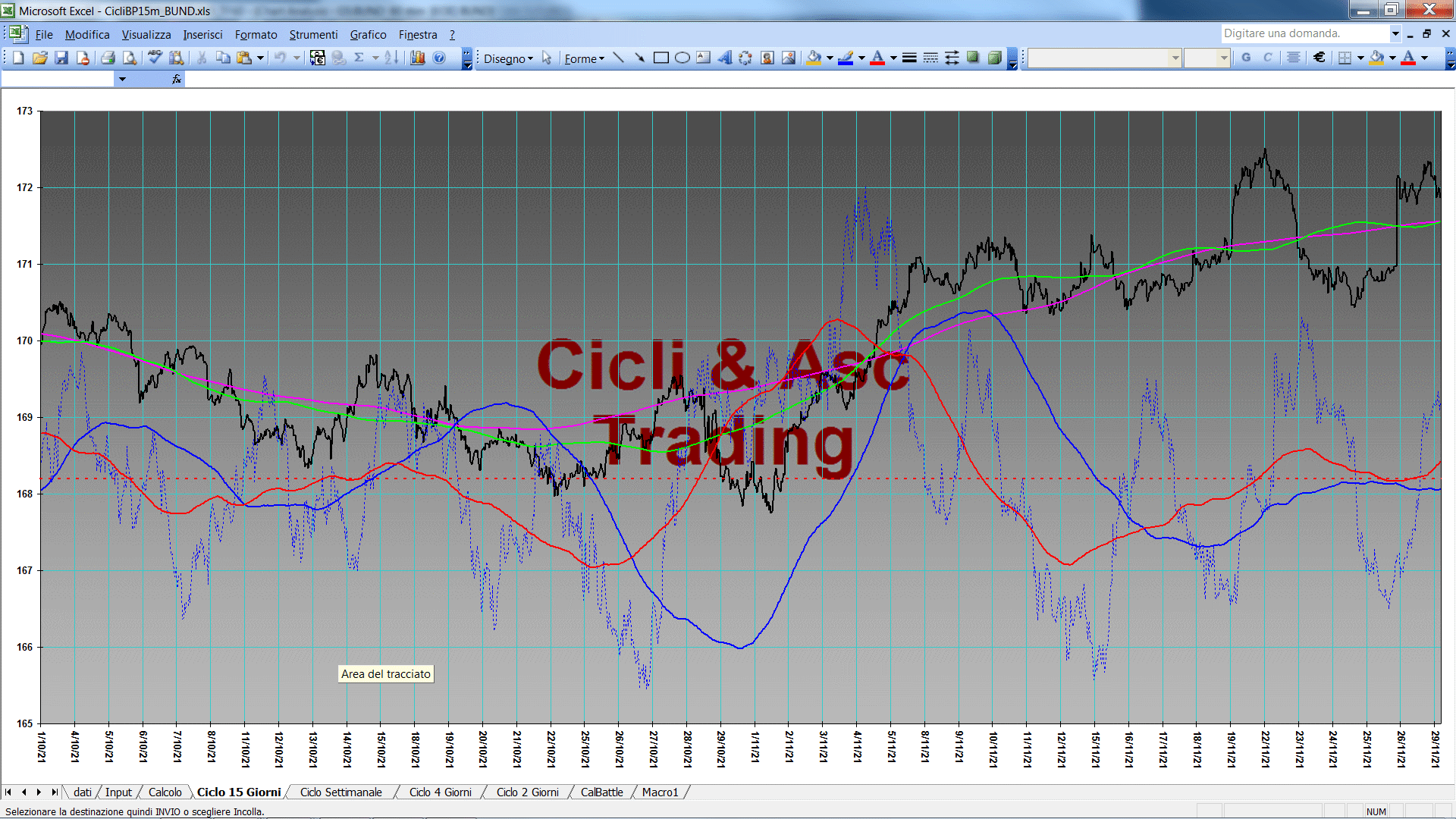Open the Forme shapes menu
The width and height of the screenshot is (1456, 819).
pyautogui.click(x=584, y=58)
